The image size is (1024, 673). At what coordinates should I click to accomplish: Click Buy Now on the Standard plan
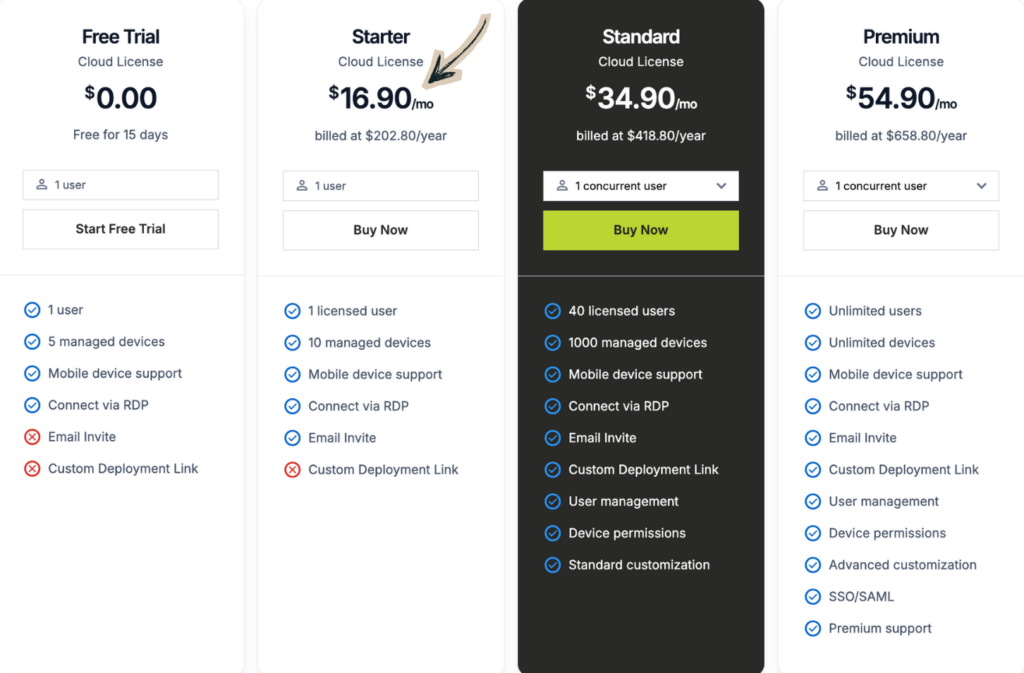click(x=640, y=229)
